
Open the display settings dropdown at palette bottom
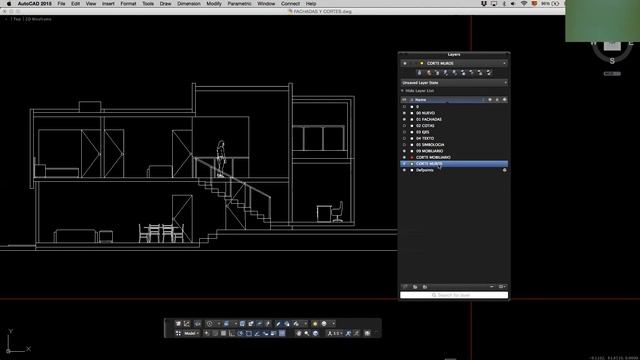502,287
